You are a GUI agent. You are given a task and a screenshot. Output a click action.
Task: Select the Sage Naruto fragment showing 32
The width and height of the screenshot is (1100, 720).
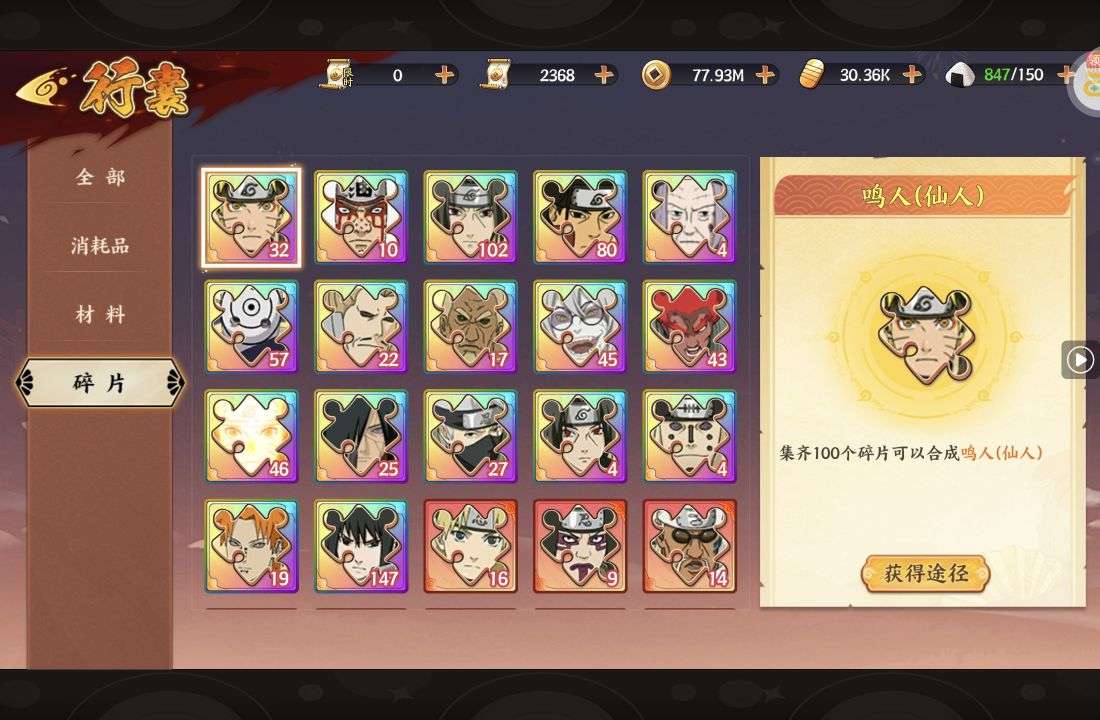[x=251, y=218]
